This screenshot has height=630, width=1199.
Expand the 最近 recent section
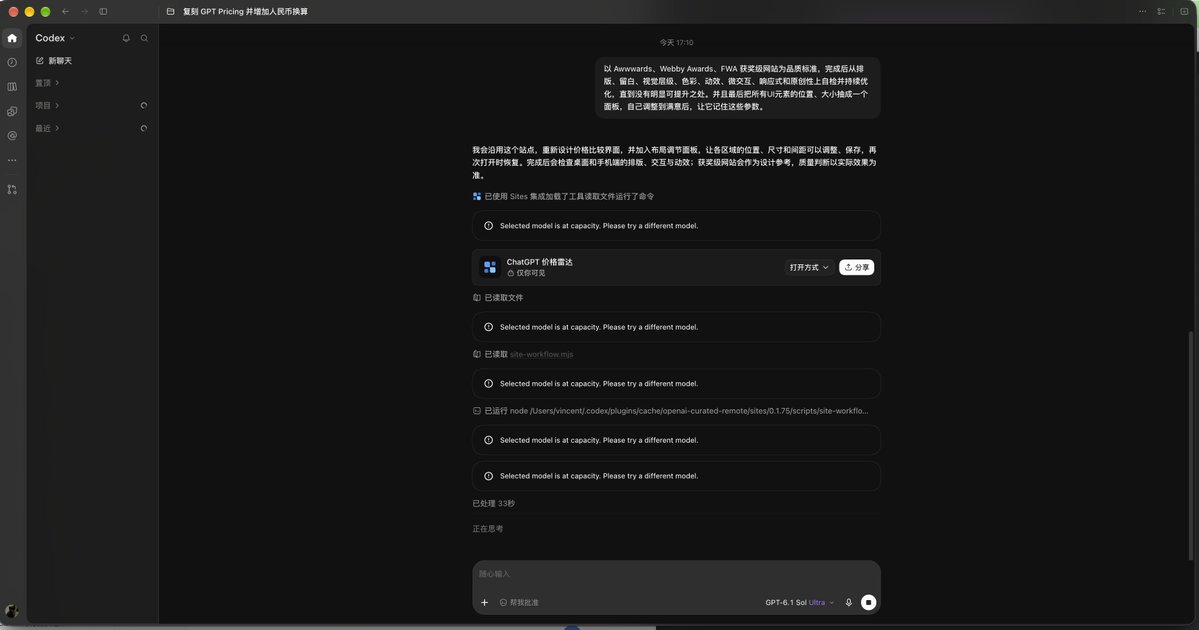pos(47,128)
